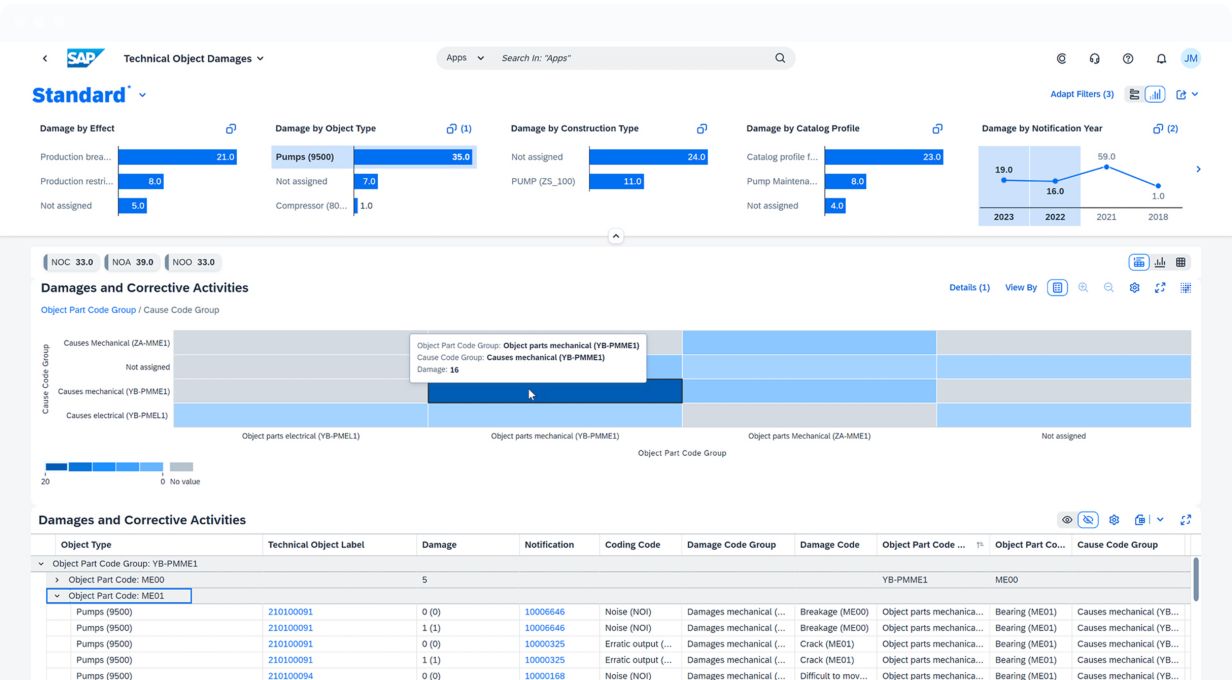This screenshot has width=1232, height=680.
Task: Open table settings gear icon
Action: point(1114,520)
